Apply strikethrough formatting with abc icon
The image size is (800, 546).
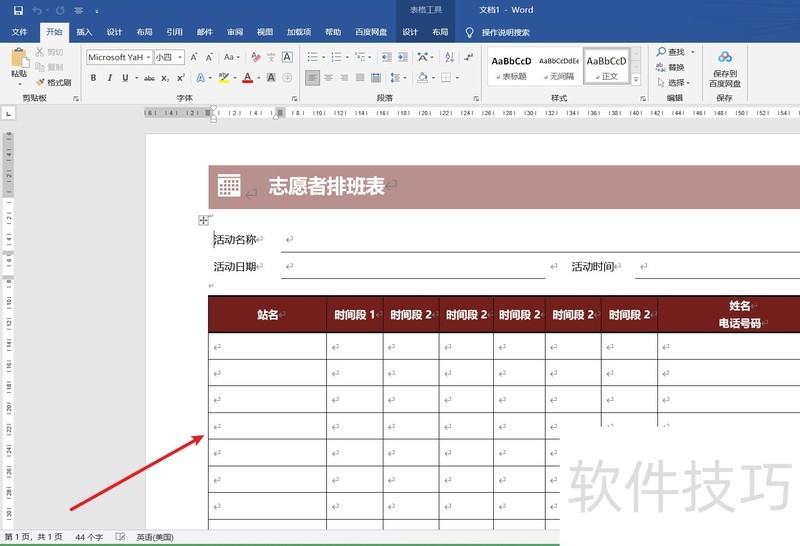pyautogui.click(x=149, y=77)
